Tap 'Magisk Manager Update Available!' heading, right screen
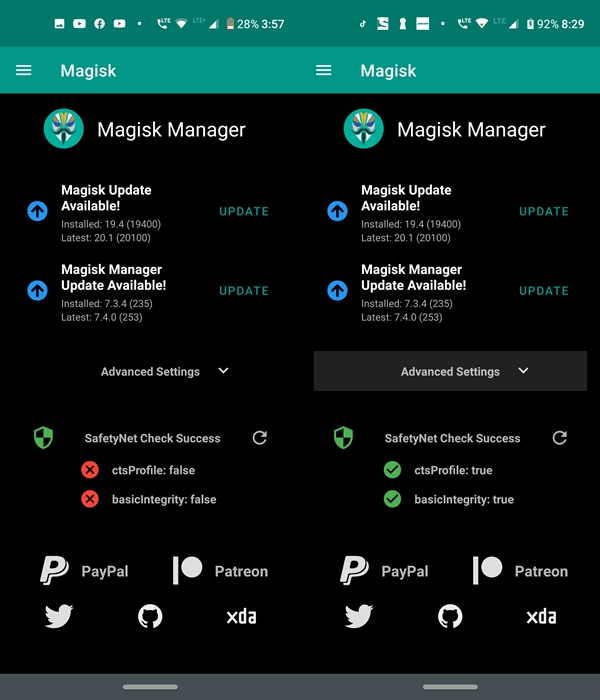This screenshot has height=700, width=600. [x=413, y=277]
